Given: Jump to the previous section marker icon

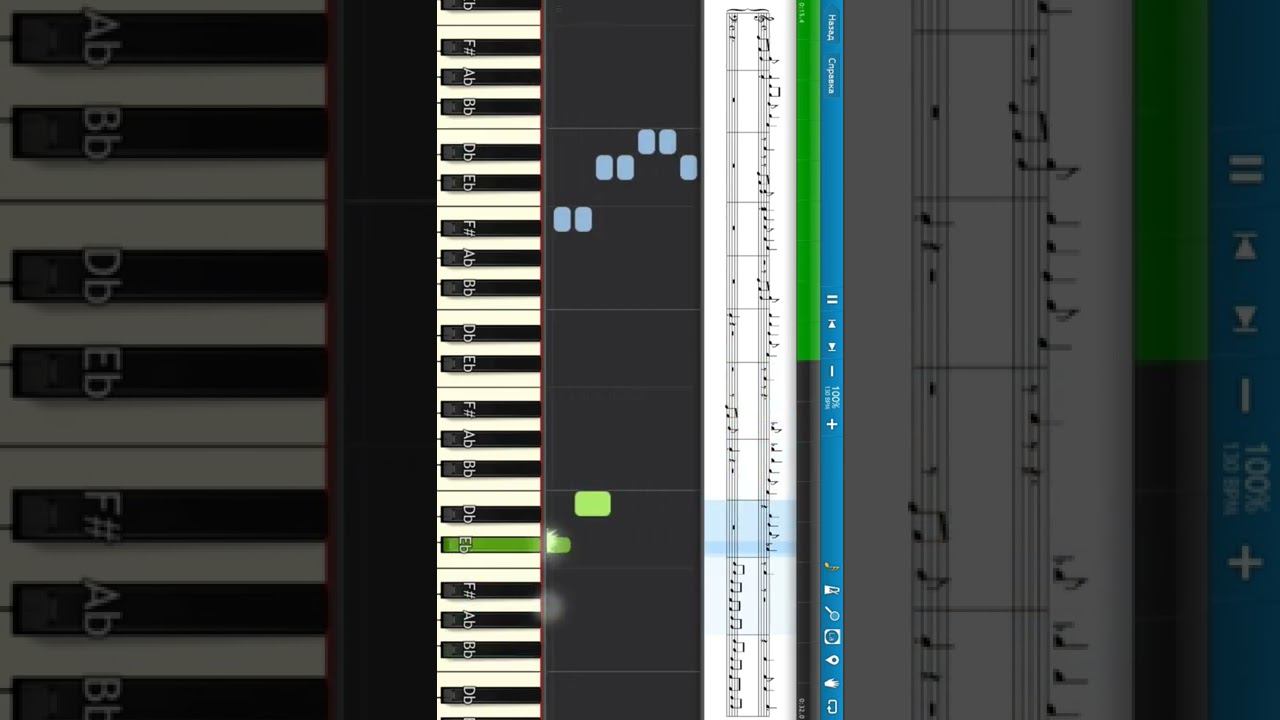Looking at the screenshot, I should click(x=832, y=324).
